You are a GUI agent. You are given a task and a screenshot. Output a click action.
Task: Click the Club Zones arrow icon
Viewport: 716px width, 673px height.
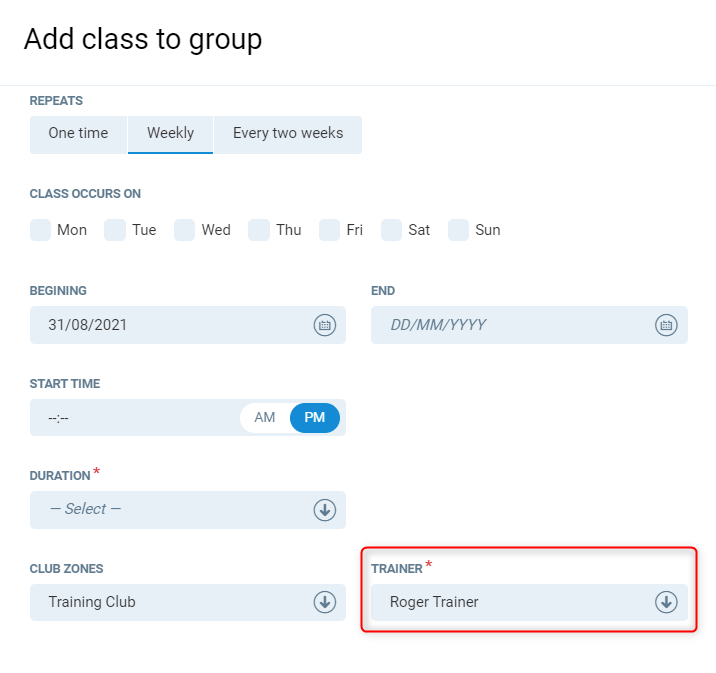pyautogui.click(x=324, y=602)
